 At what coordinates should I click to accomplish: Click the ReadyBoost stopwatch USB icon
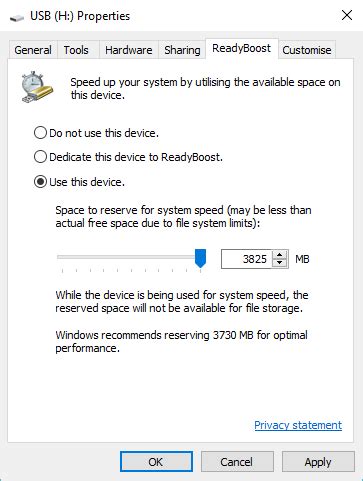pyautogui.click(x=37, y=87)
